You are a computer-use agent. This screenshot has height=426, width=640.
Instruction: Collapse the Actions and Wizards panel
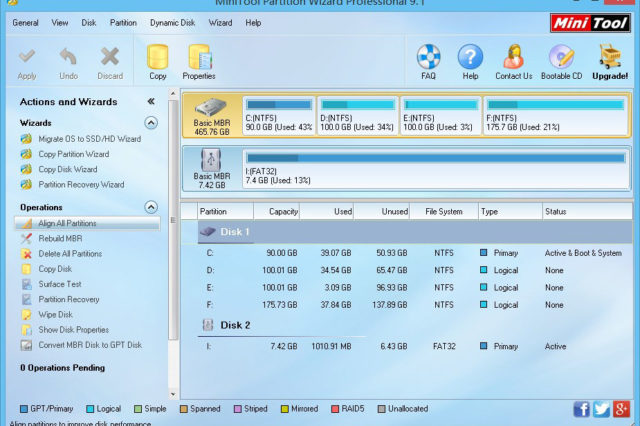pos(151,101)
